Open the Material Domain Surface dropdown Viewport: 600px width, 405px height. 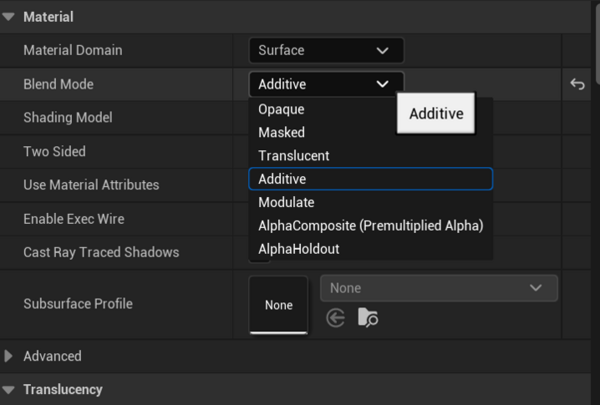(326, 50)
